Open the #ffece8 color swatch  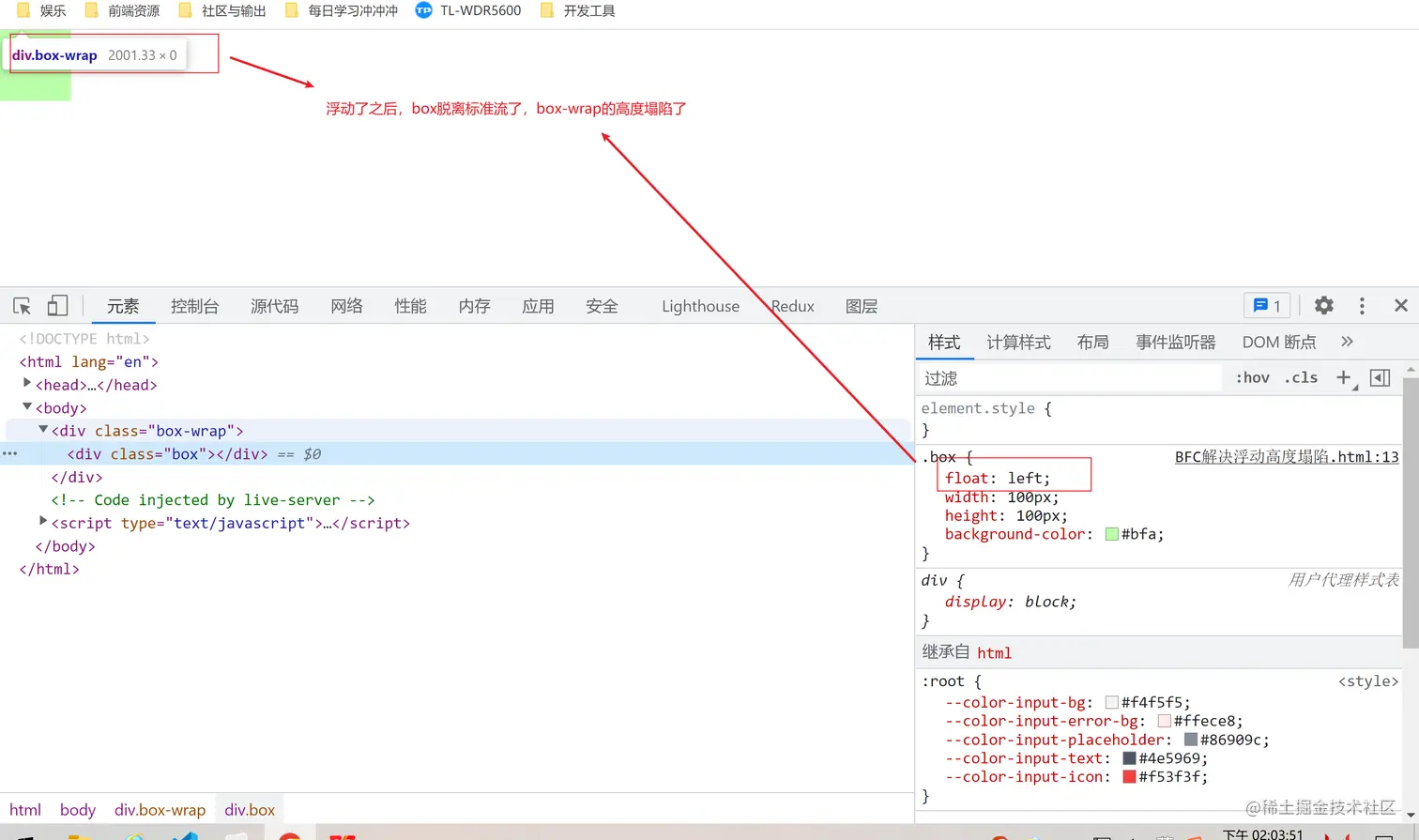[1165, 721]
